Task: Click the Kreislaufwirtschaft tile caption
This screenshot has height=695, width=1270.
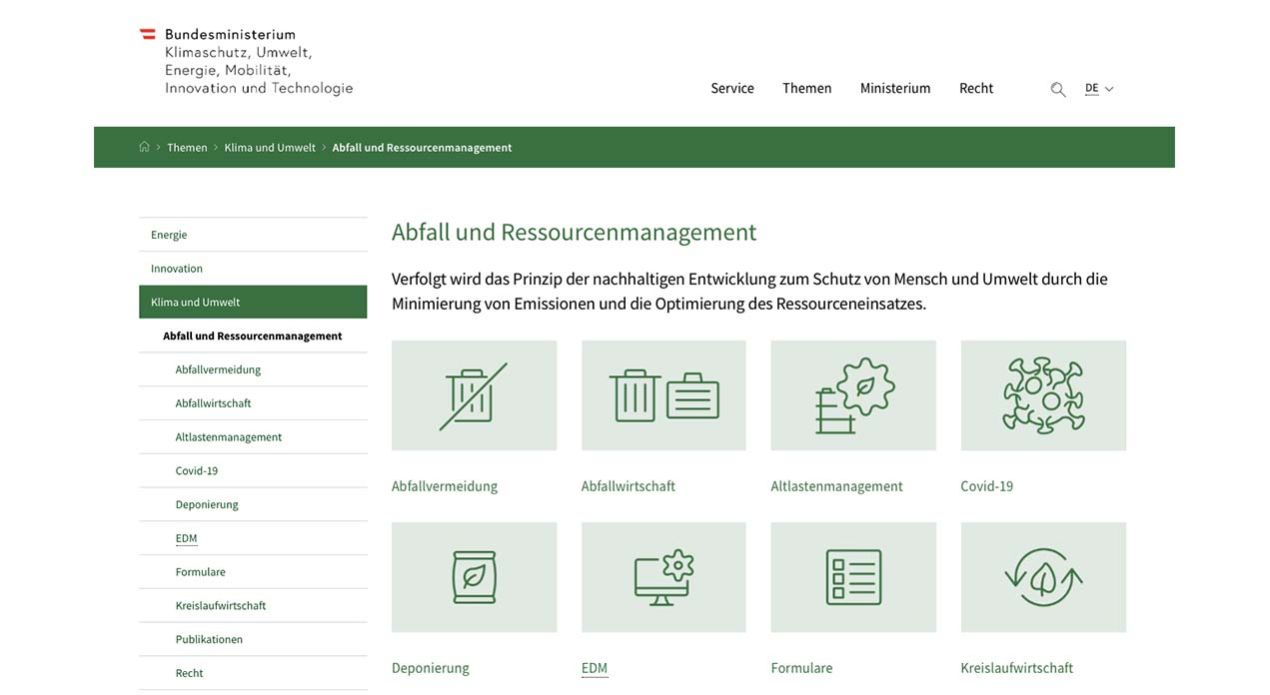Action: (1017, 668)
